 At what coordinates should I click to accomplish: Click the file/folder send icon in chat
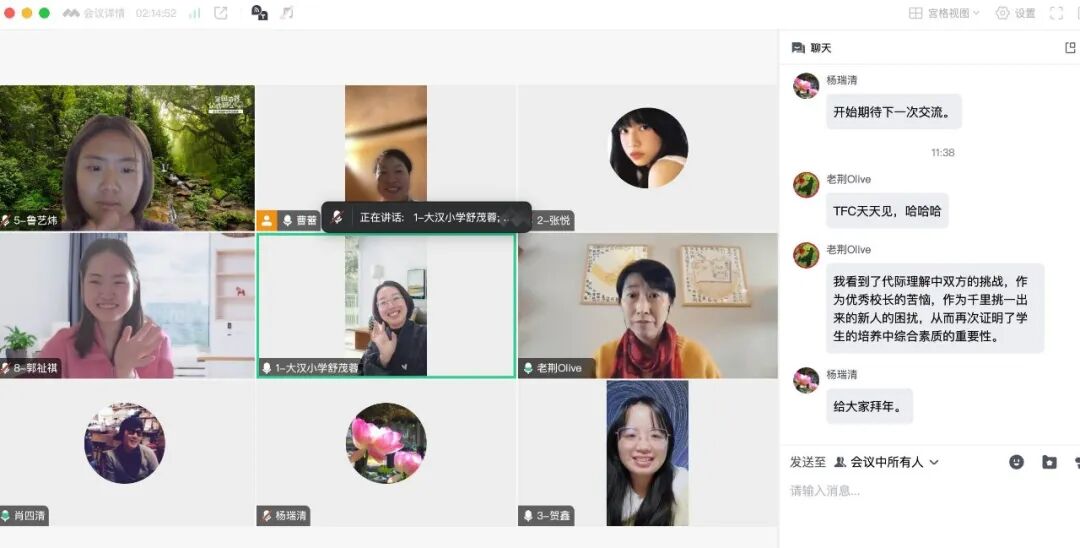coord(1049,462)
